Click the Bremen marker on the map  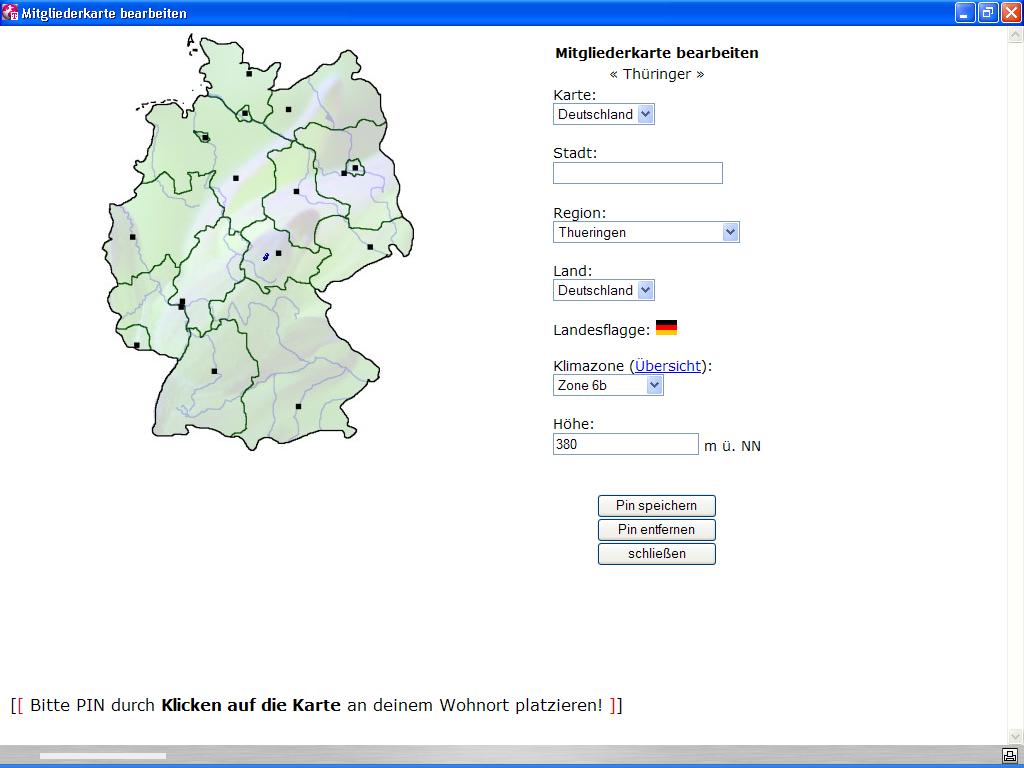point(205,138)
